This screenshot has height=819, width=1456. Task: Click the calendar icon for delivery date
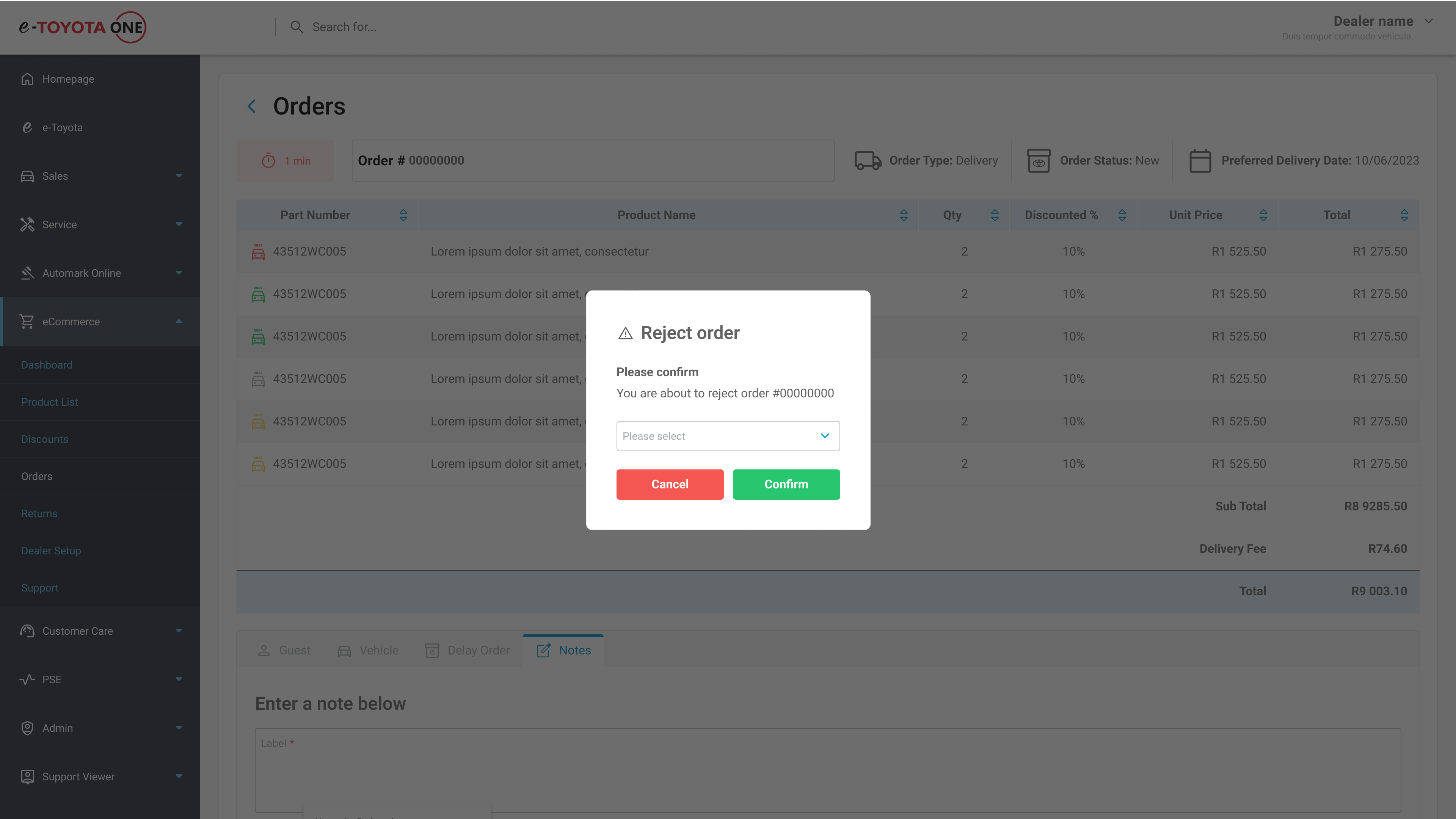pos(1199,160)
